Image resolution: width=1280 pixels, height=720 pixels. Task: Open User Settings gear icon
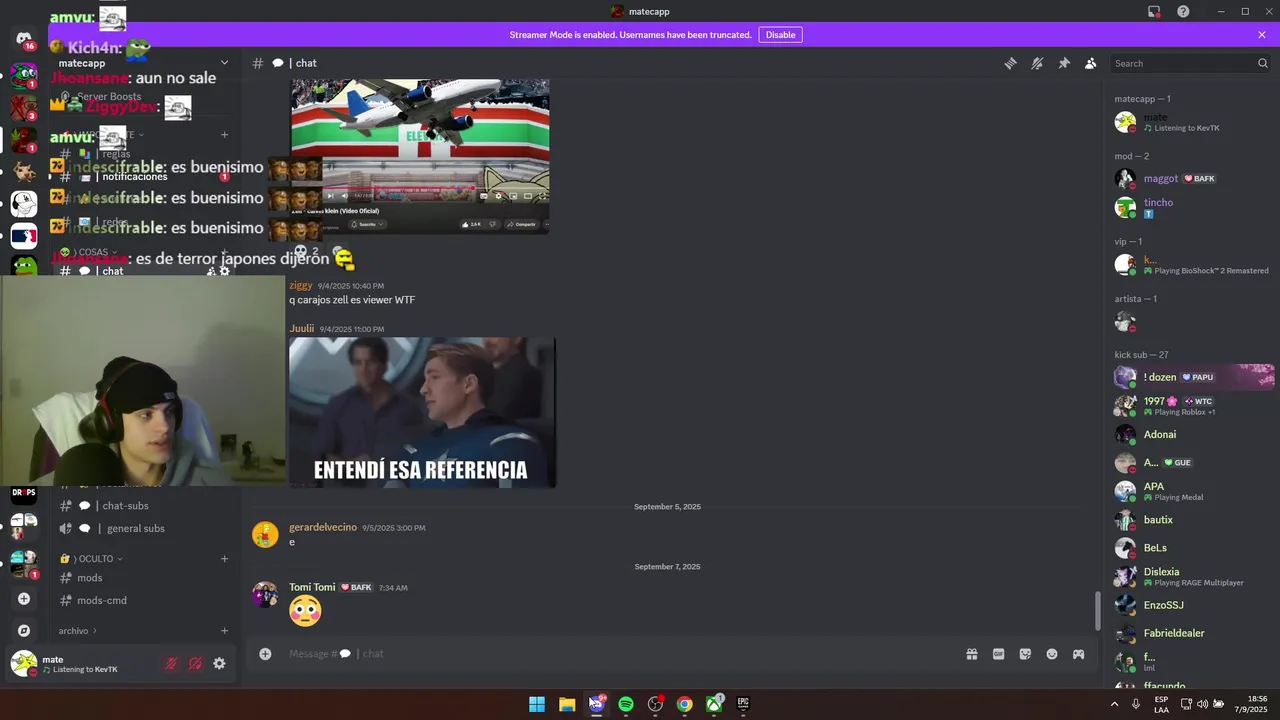click(x=219, y=663)
